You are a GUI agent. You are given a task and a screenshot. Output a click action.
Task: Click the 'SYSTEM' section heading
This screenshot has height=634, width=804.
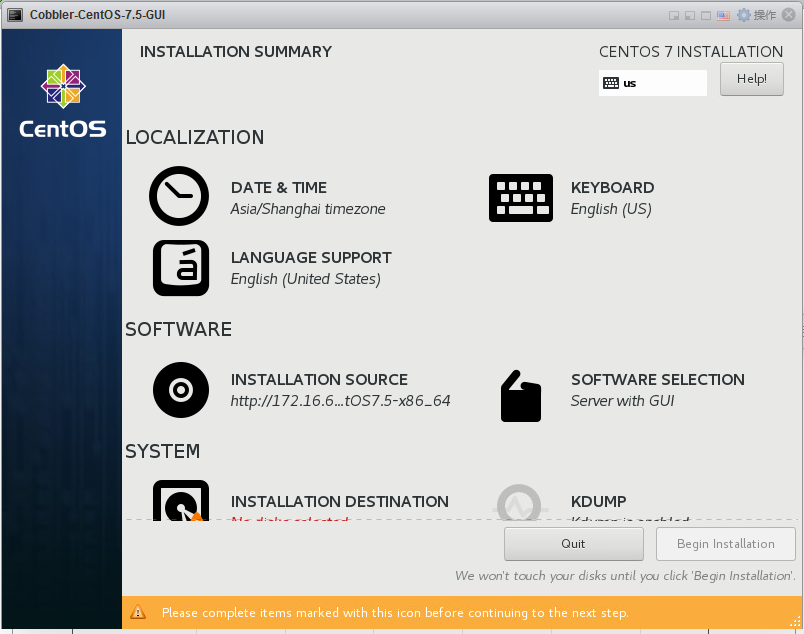(x=163, y=451)
